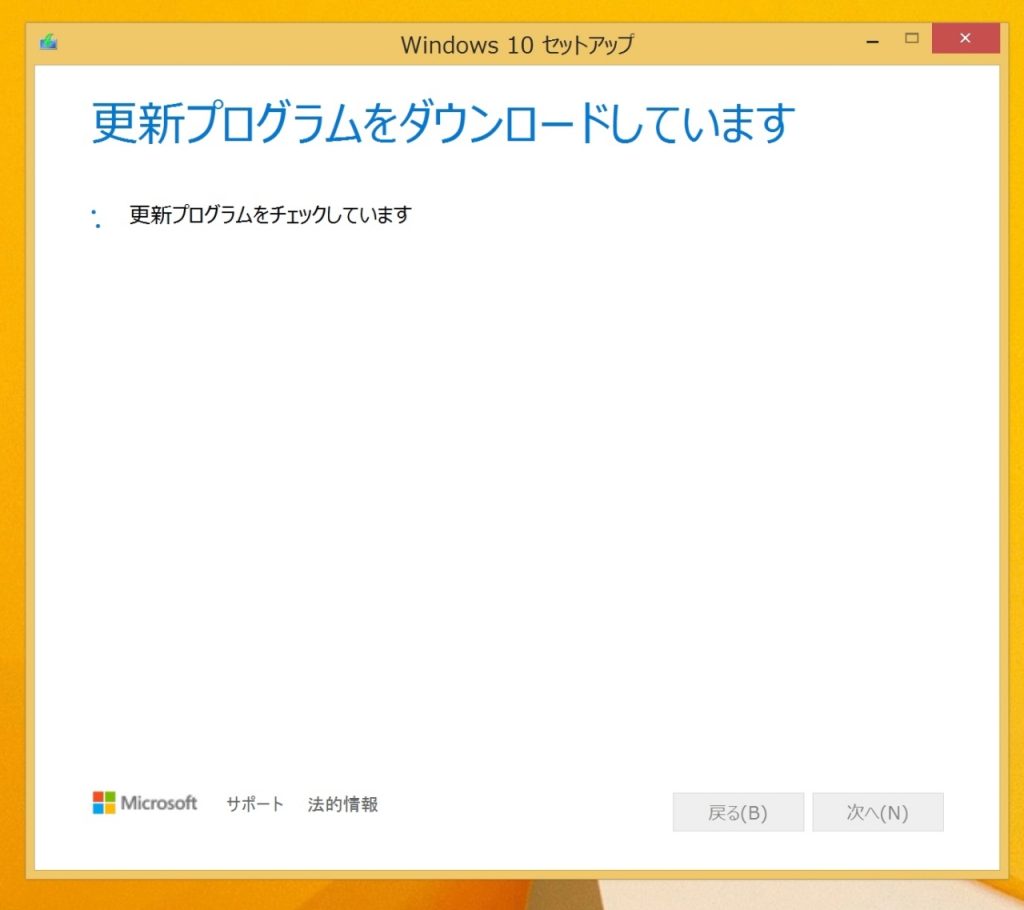Maximize the setup window
This screenshot has height=910, width=1024.
coord(911,38)
